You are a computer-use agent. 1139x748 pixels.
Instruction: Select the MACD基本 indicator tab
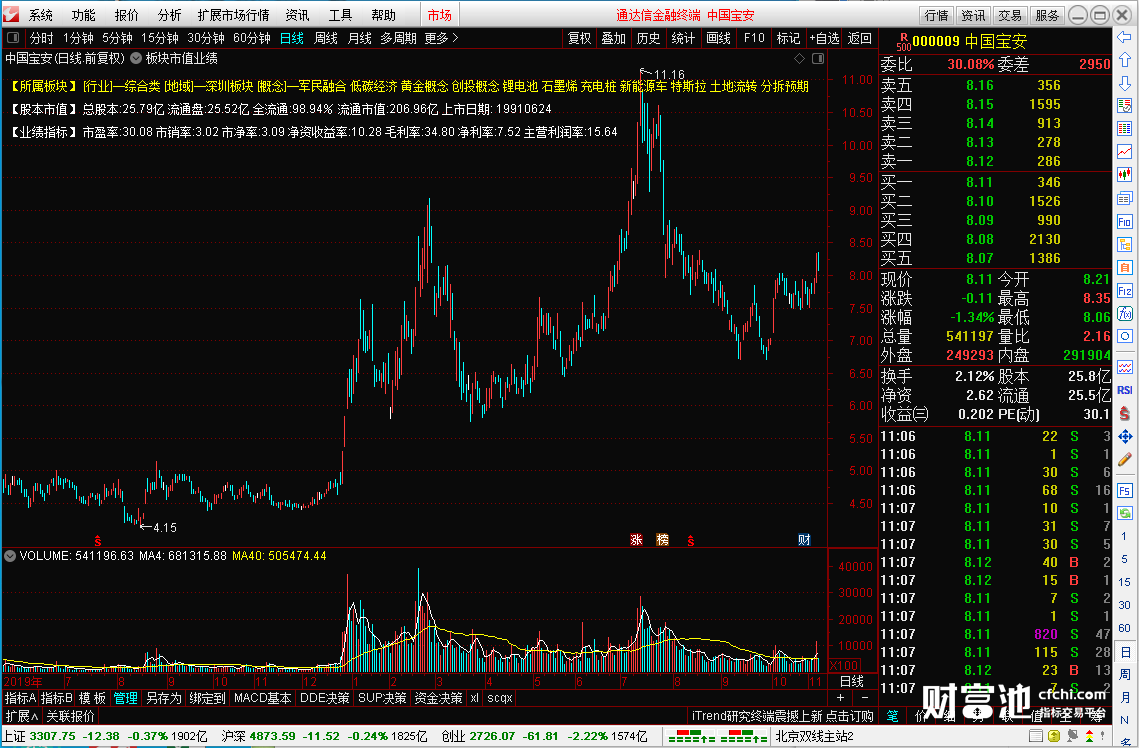tap(262, 698)
